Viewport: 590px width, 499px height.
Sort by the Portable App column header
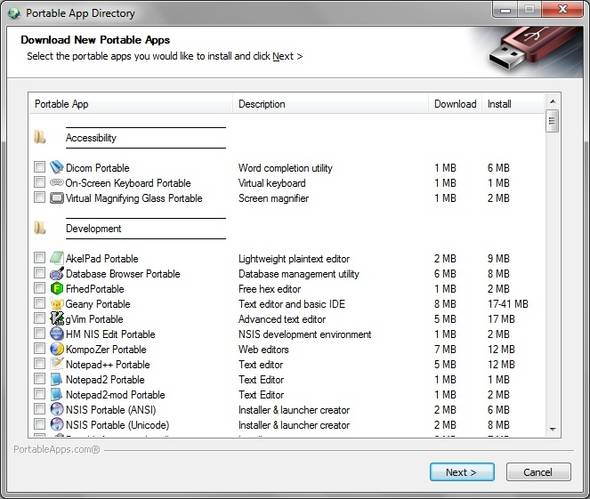(x=131, y=104)
